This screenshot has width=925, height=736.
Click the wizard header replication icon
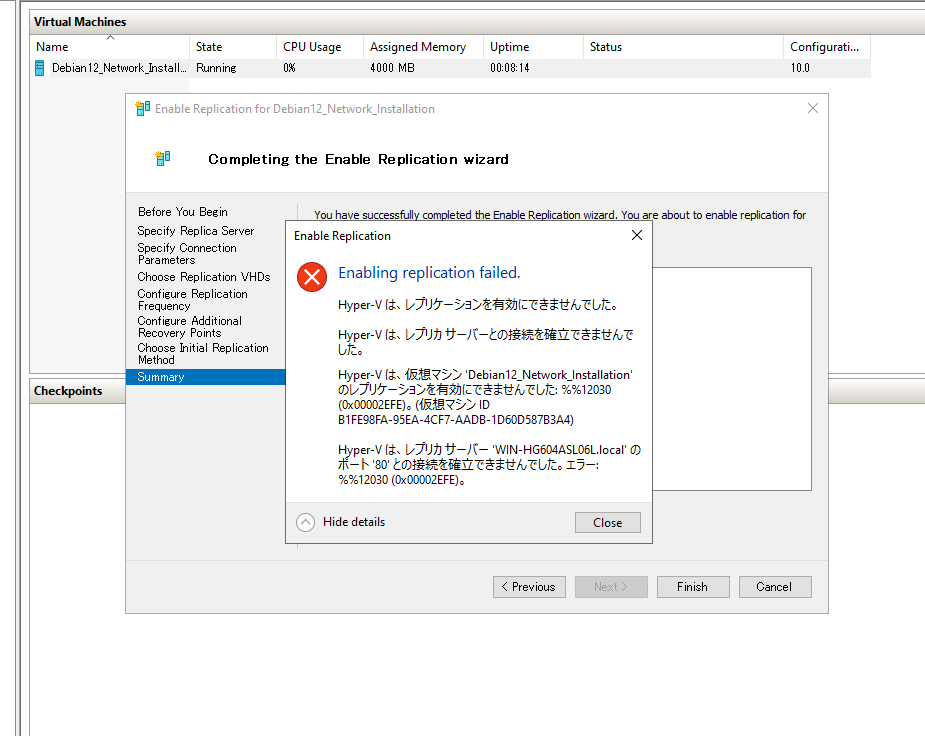(x=163, y=159)
